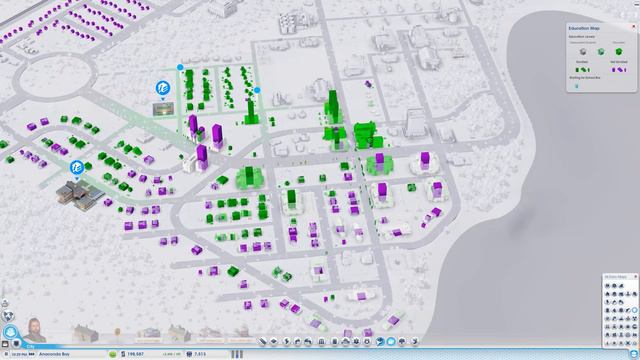
Task: Open the Government columned-building menu
Action: pyautogui.click(x=321, y=341)
